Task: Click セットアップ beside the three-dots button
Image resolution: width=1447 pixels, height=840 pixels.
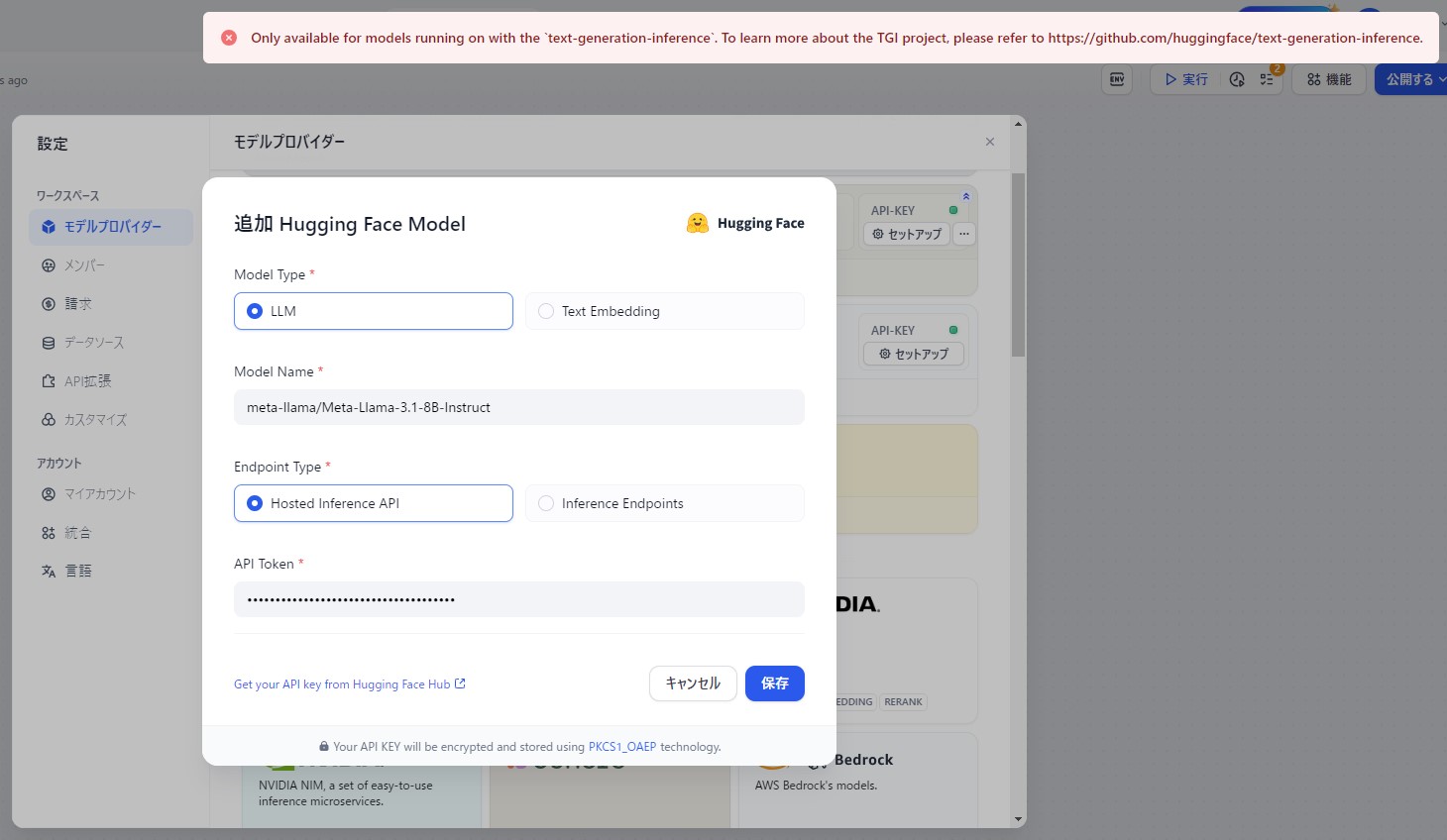Action: [x=907, y=234]
